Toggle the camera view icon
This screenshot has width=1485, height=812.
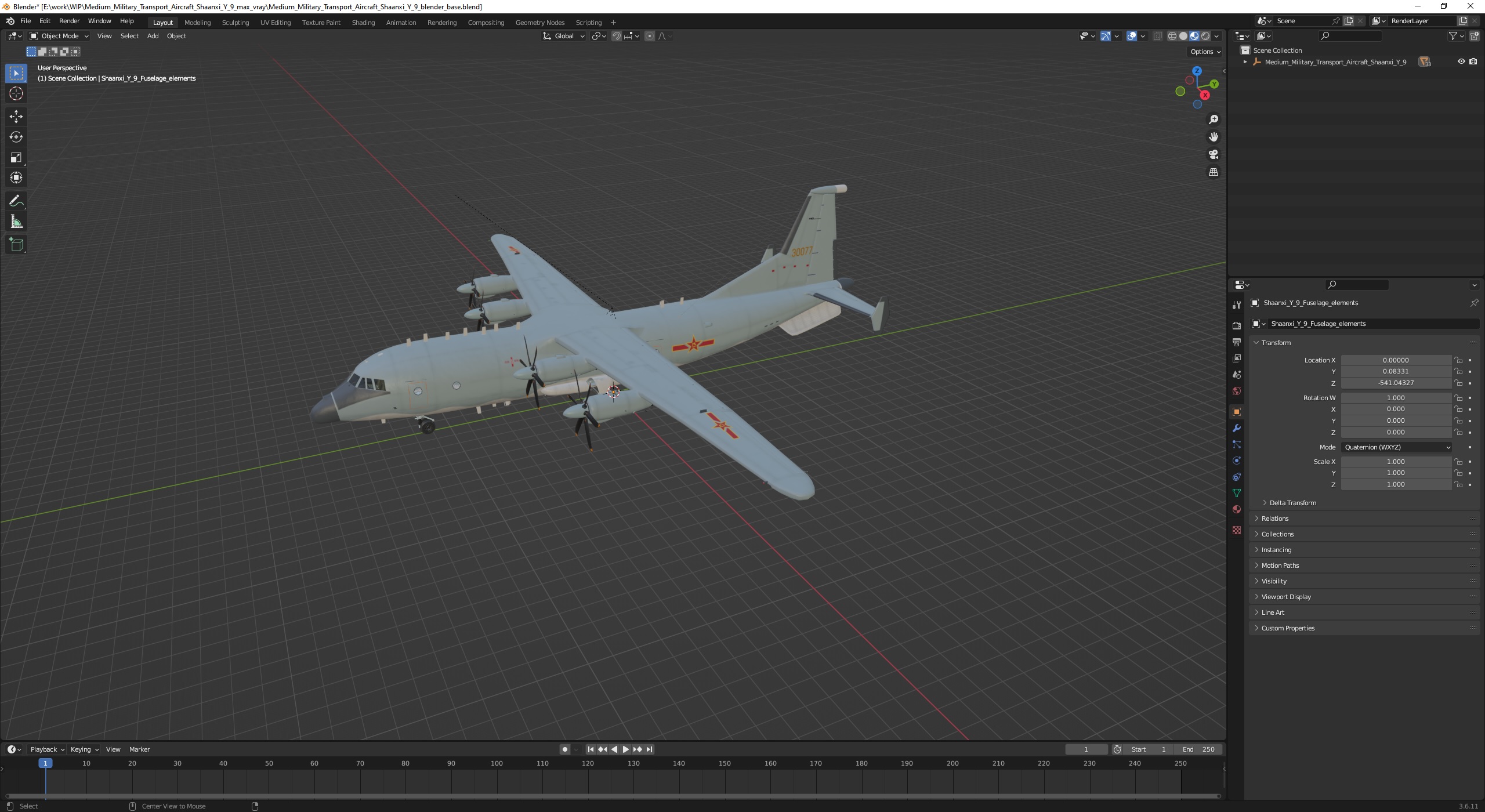pos(1213,154)
